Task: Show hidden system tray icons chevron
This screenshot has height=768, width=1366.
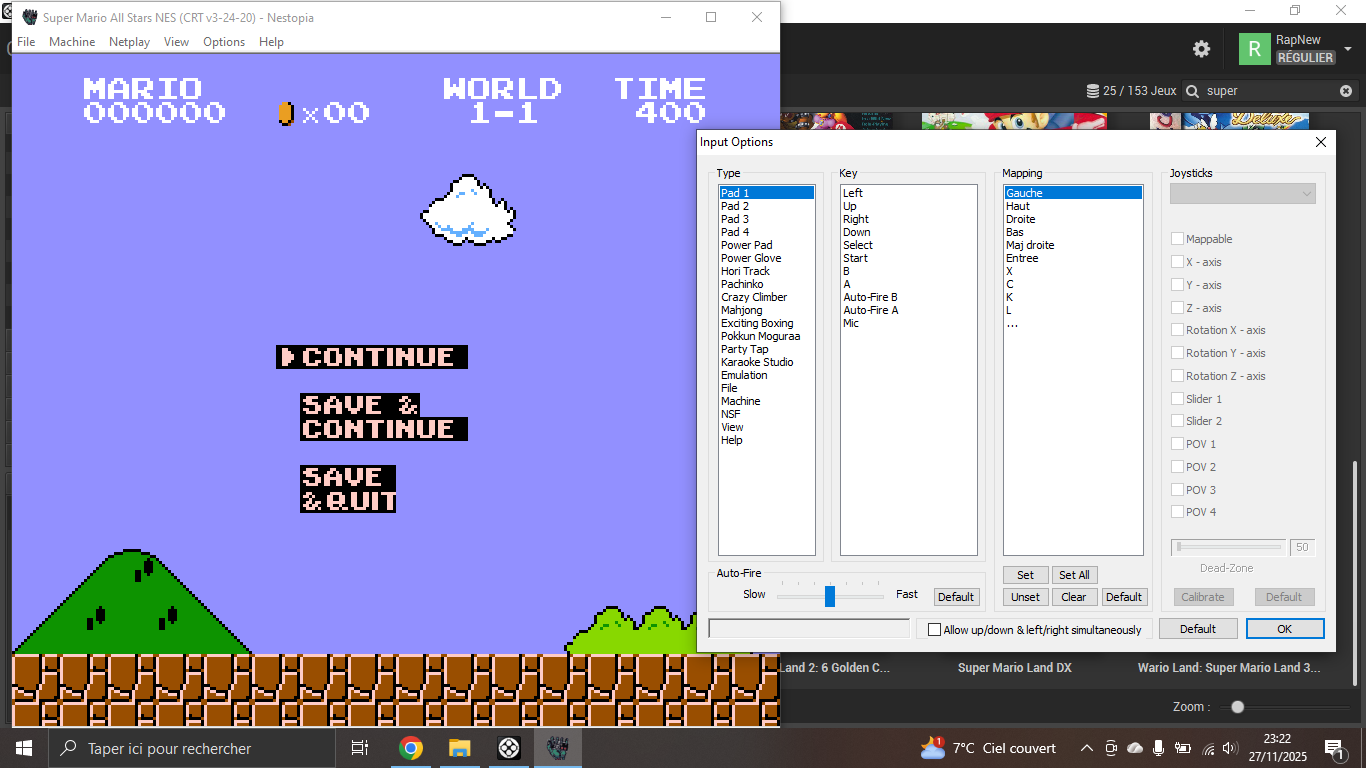Action: (1087, 748)
